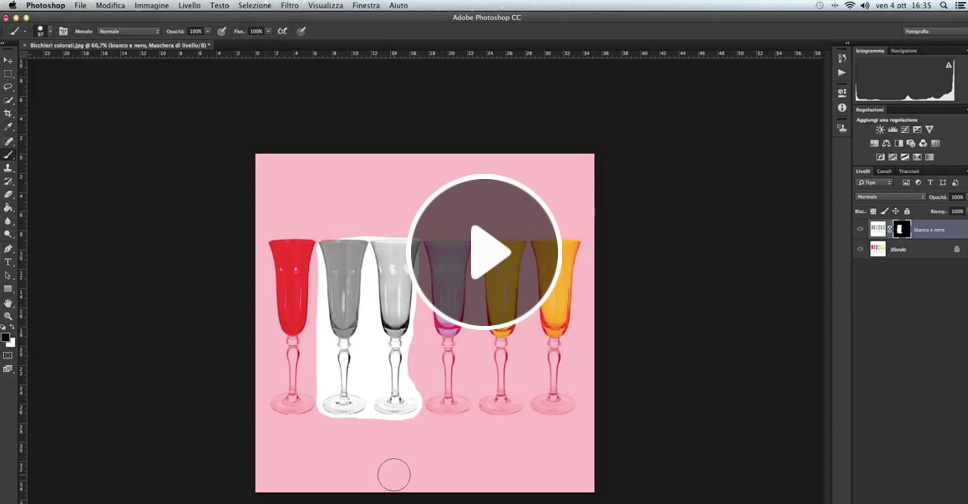The height and width of the screenshot is (504, 968).
Task: Add a Curves adjustment
Action: coord(904,130)
